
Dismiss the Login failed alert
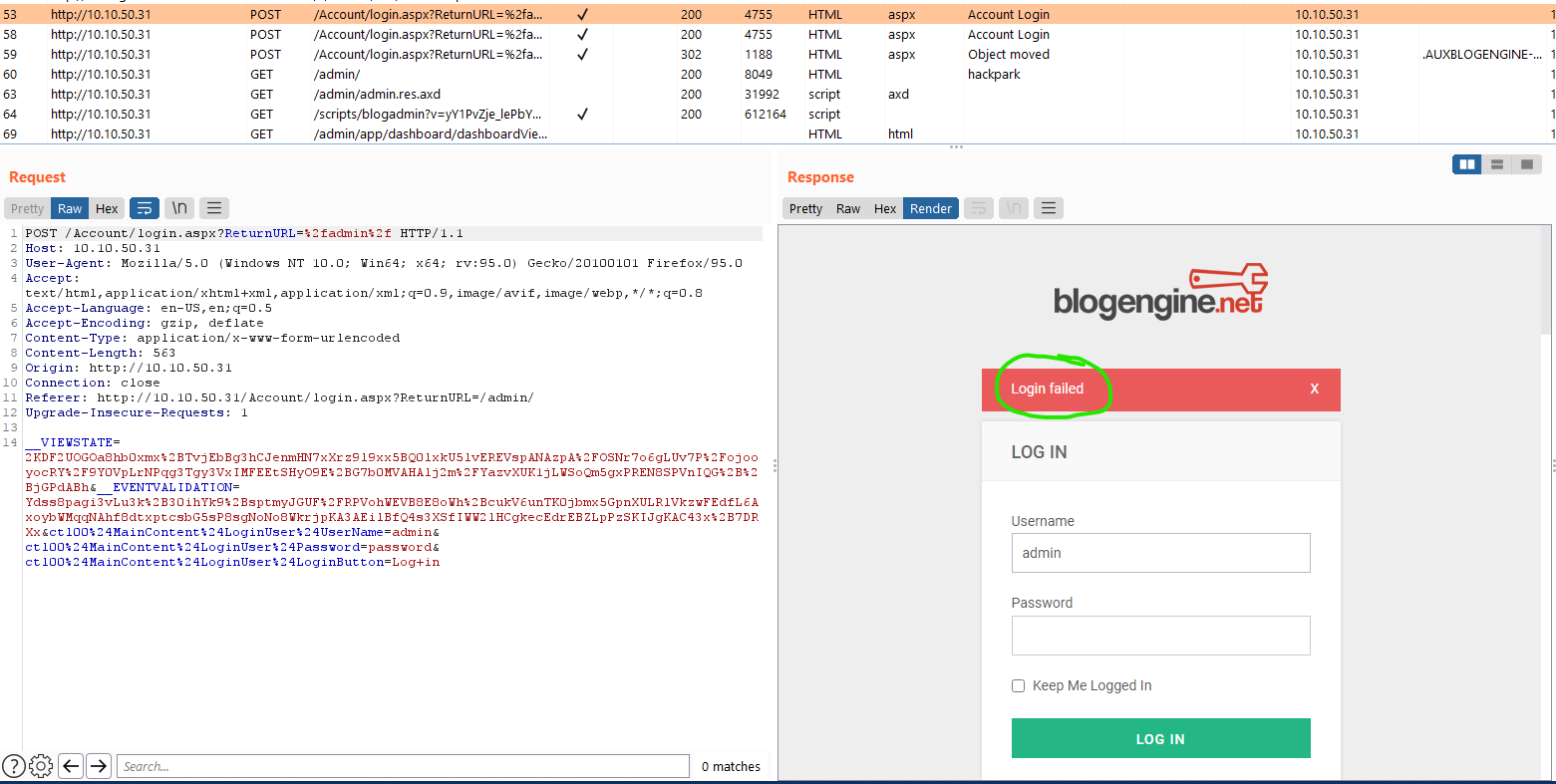1314,389
